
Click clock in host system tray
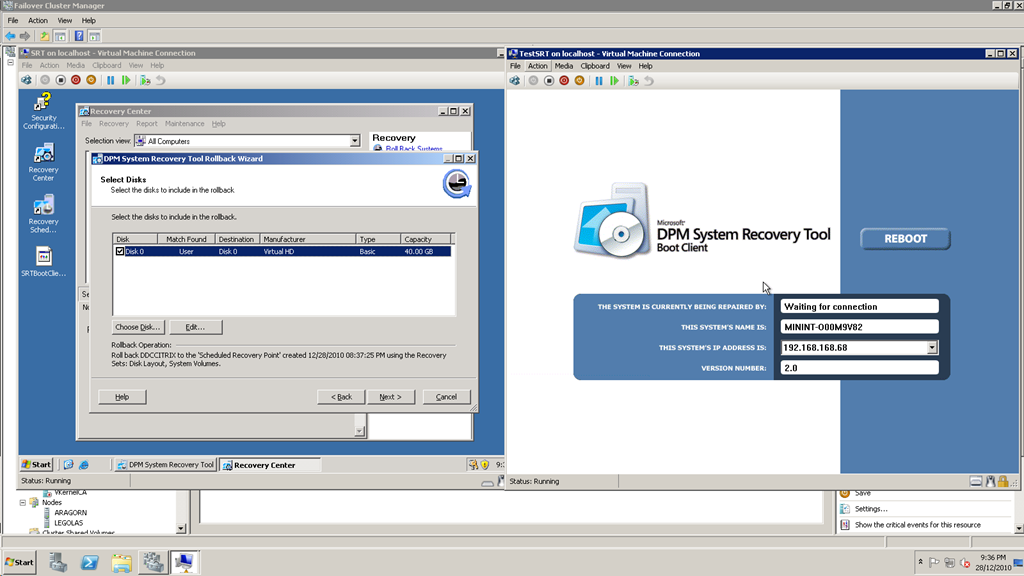pos(993,562)
